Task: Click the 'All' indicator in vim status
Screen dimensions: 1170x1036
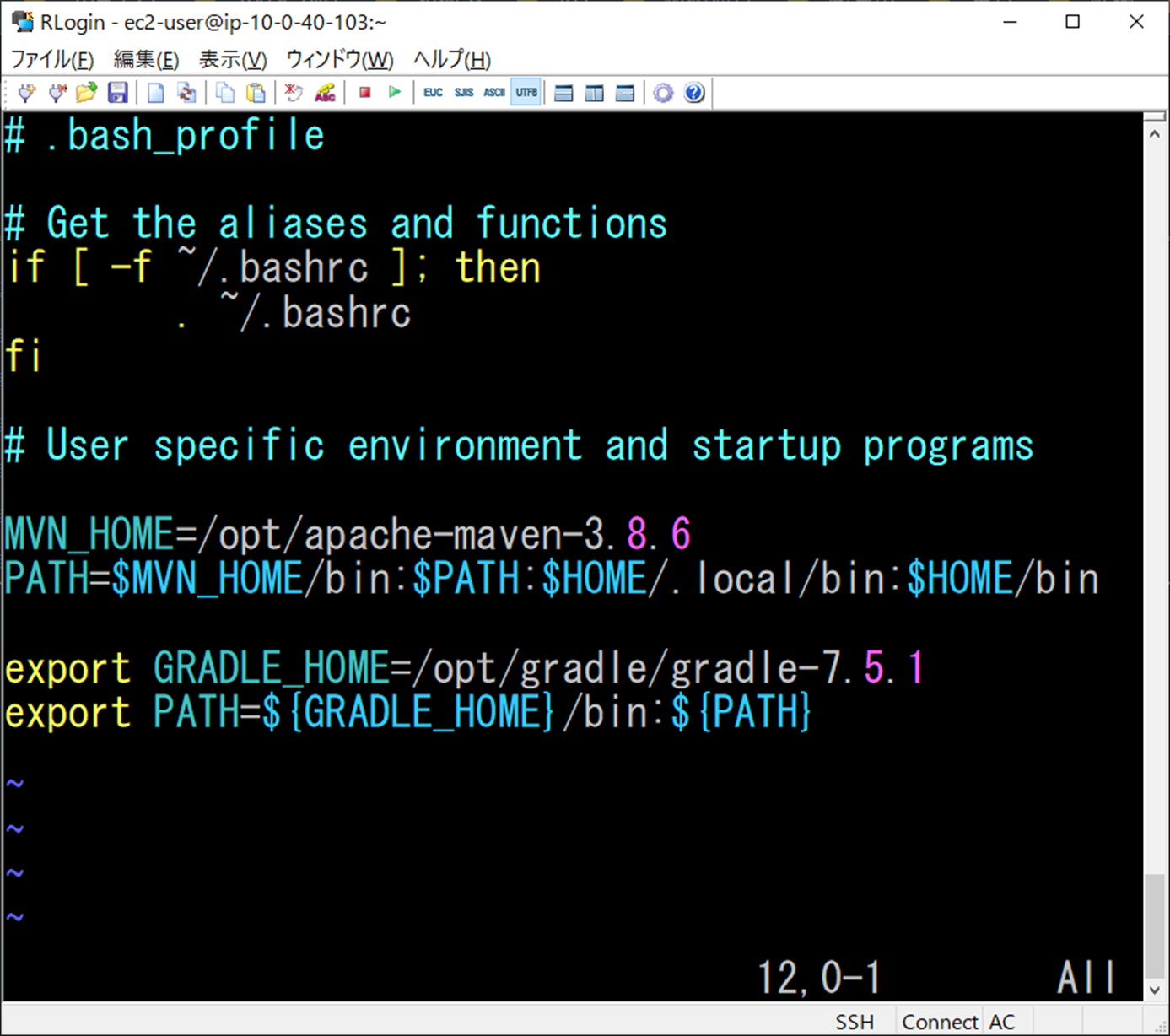Action: point(1086,978)
